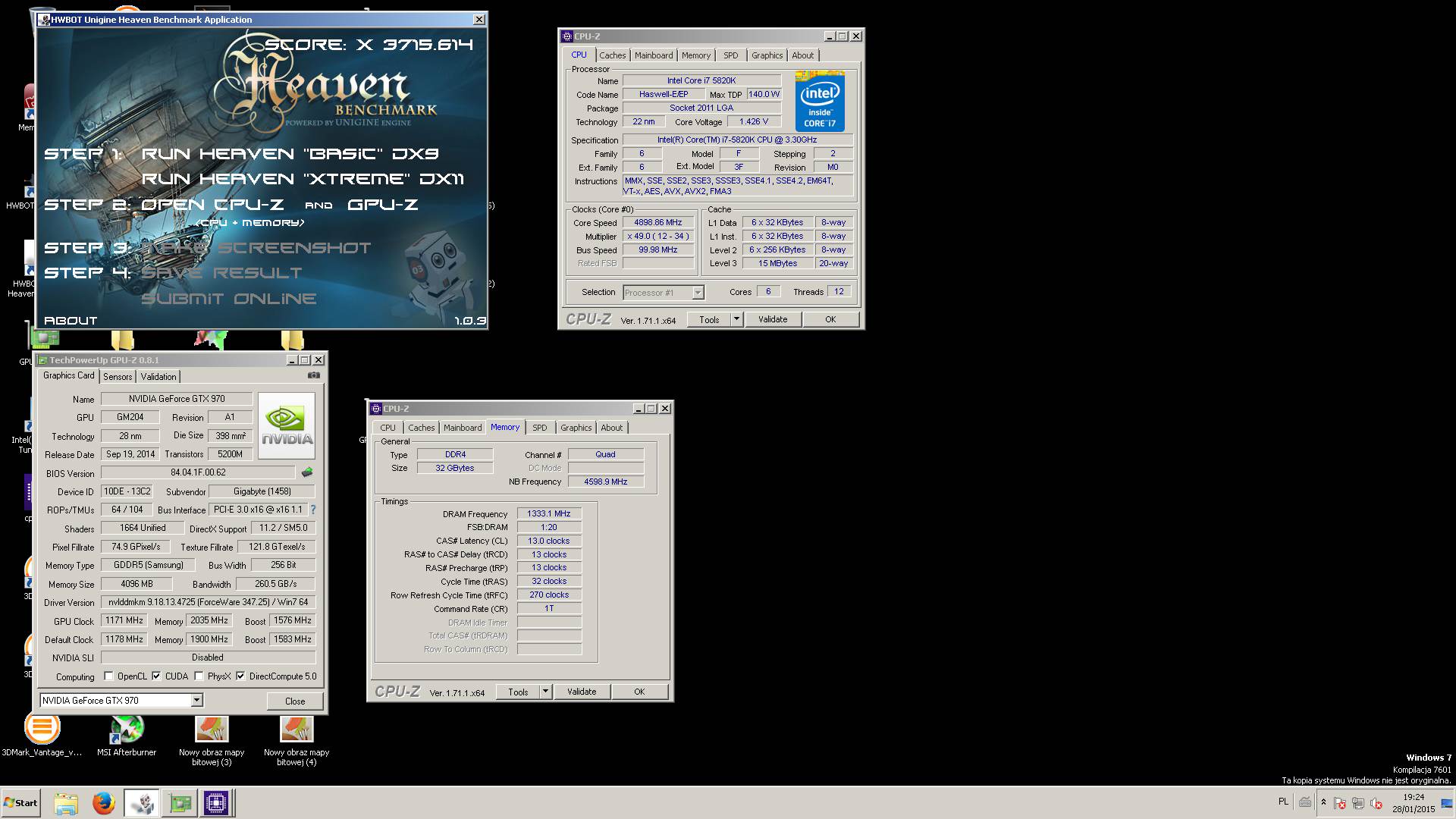
Task: Open the Processor #1 selection dropdown
Action: click(x=698, y=293)
